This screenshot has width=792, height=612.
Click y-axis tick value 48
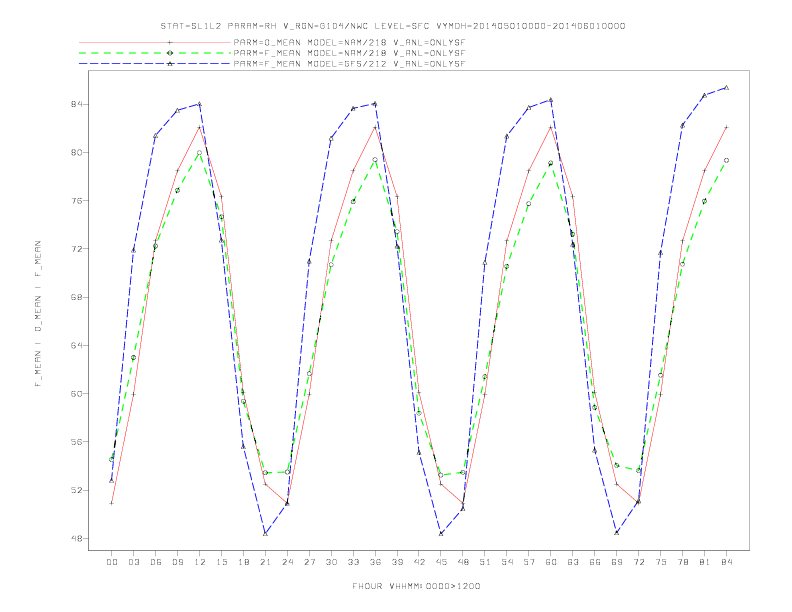[x=76, y=538]
